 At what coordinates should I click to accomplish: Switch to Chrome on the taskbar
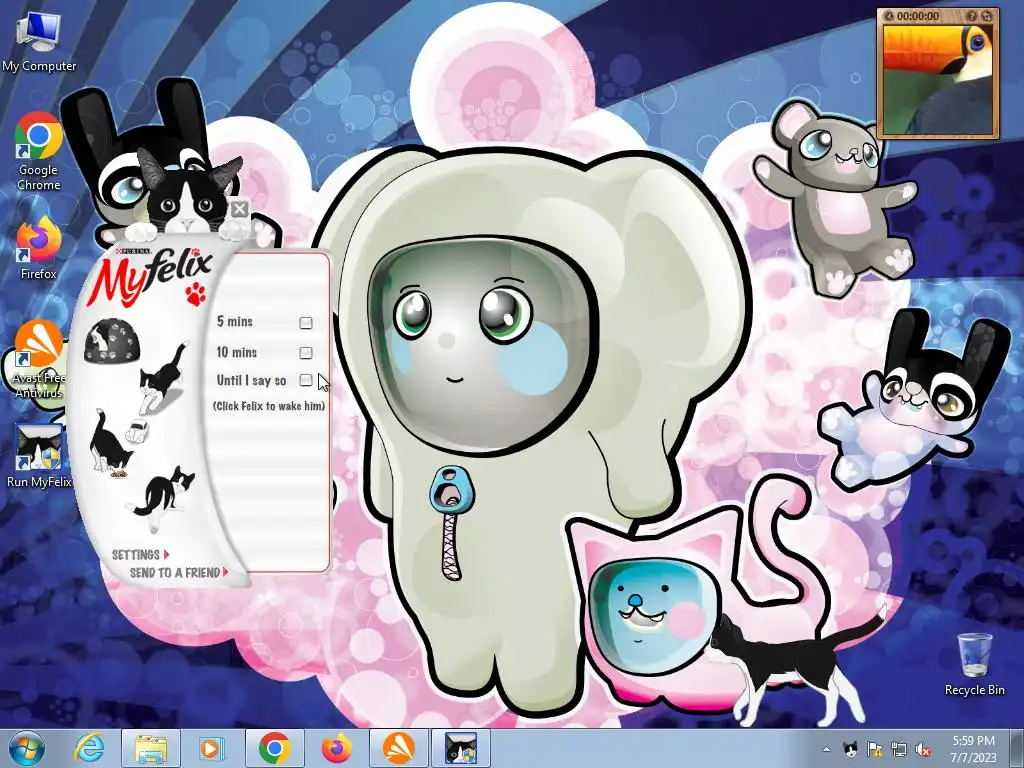(x=274, y=748)
